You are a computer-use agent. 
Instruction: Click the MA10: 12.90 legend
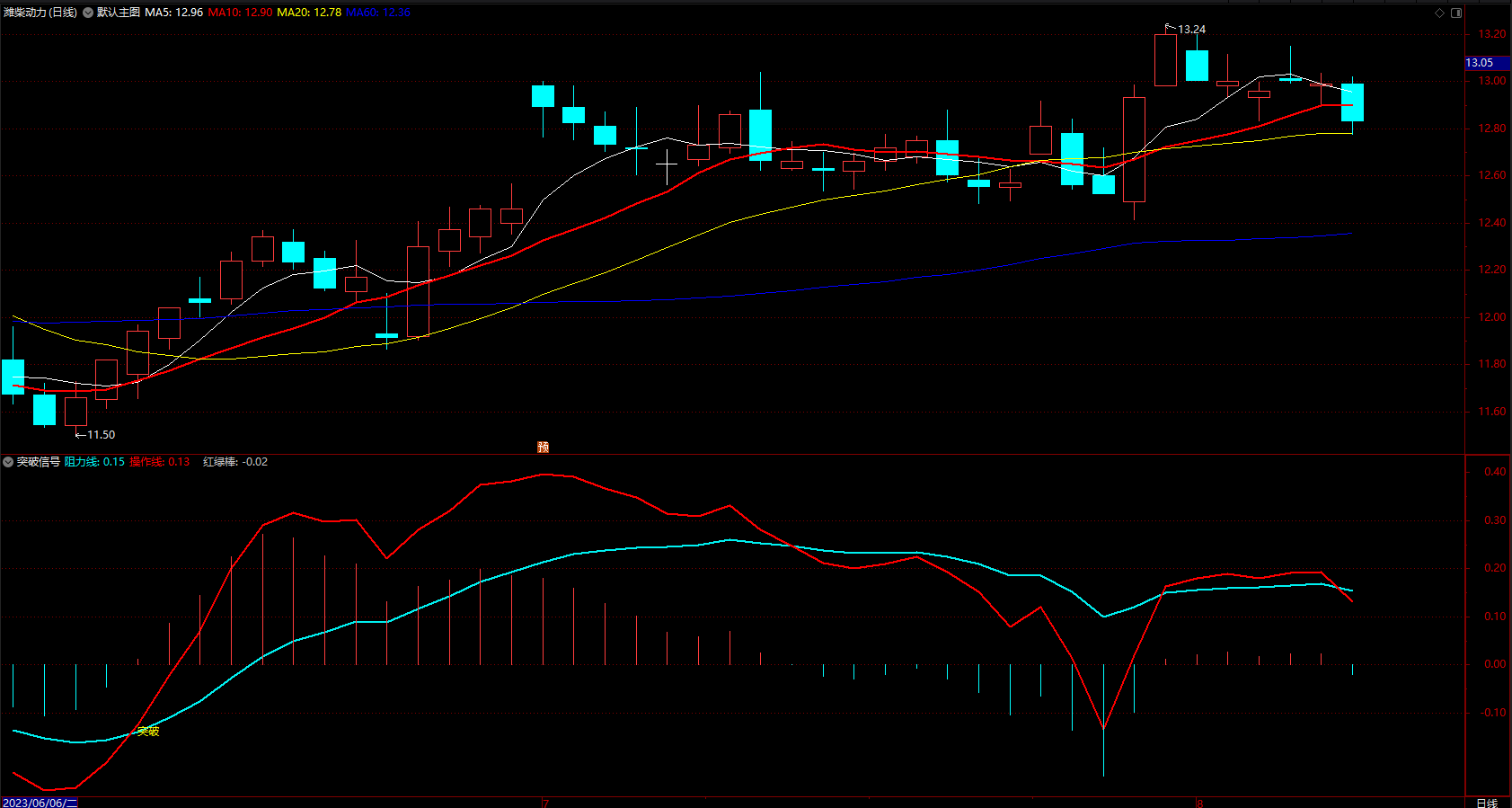tap(241, 13)
